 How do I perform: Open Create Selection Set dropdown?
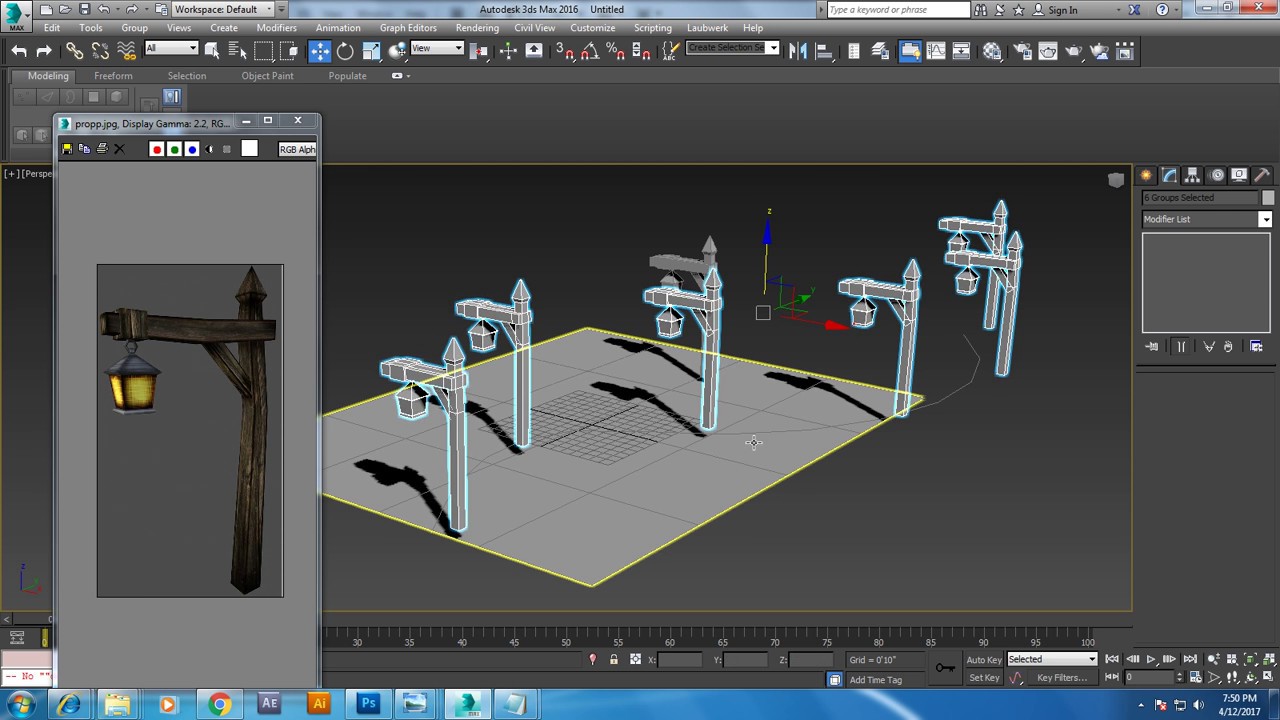coord(732,48)
